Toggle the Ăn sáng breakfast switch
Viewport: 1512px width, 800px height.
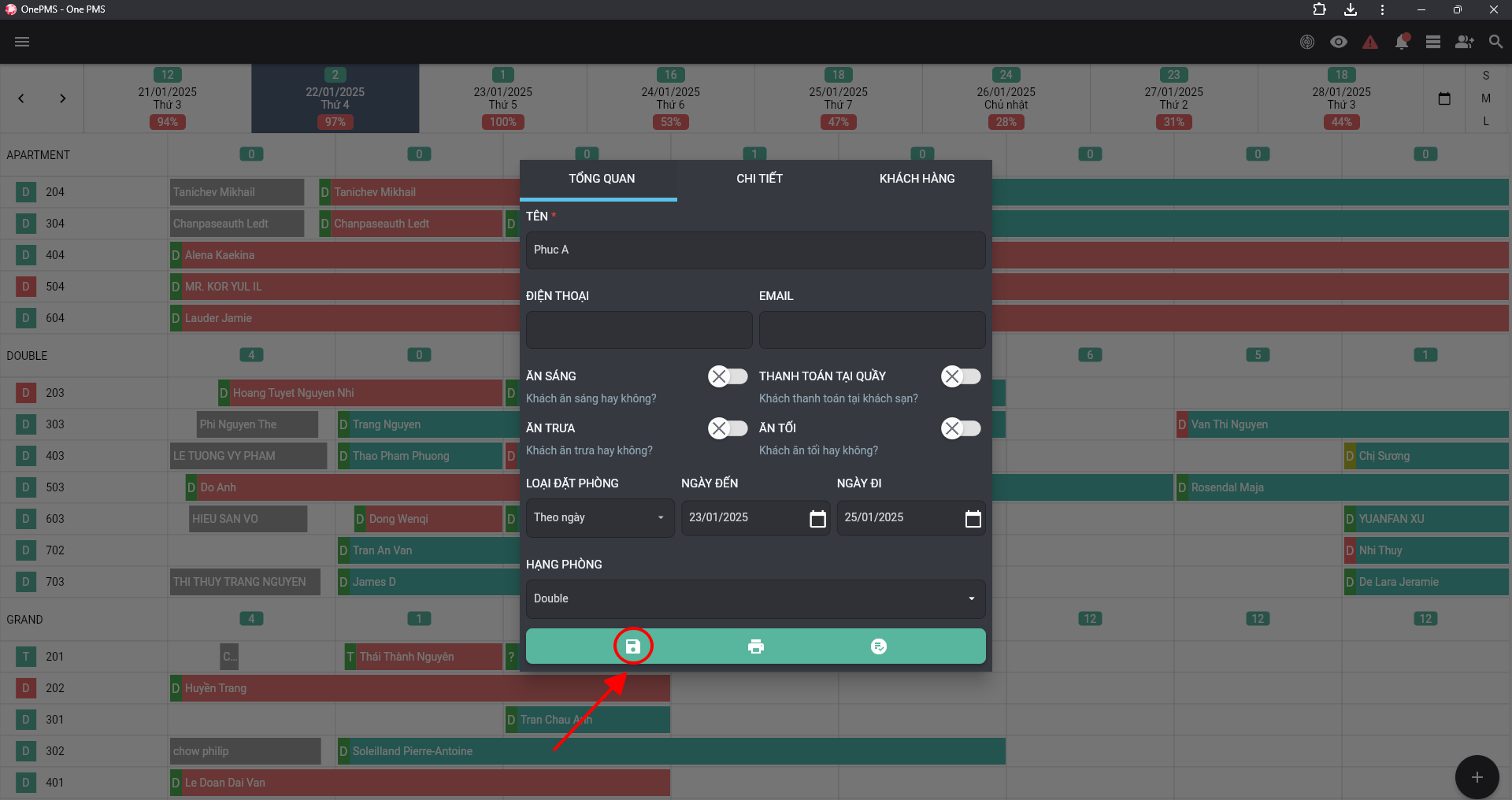point(728,376)
